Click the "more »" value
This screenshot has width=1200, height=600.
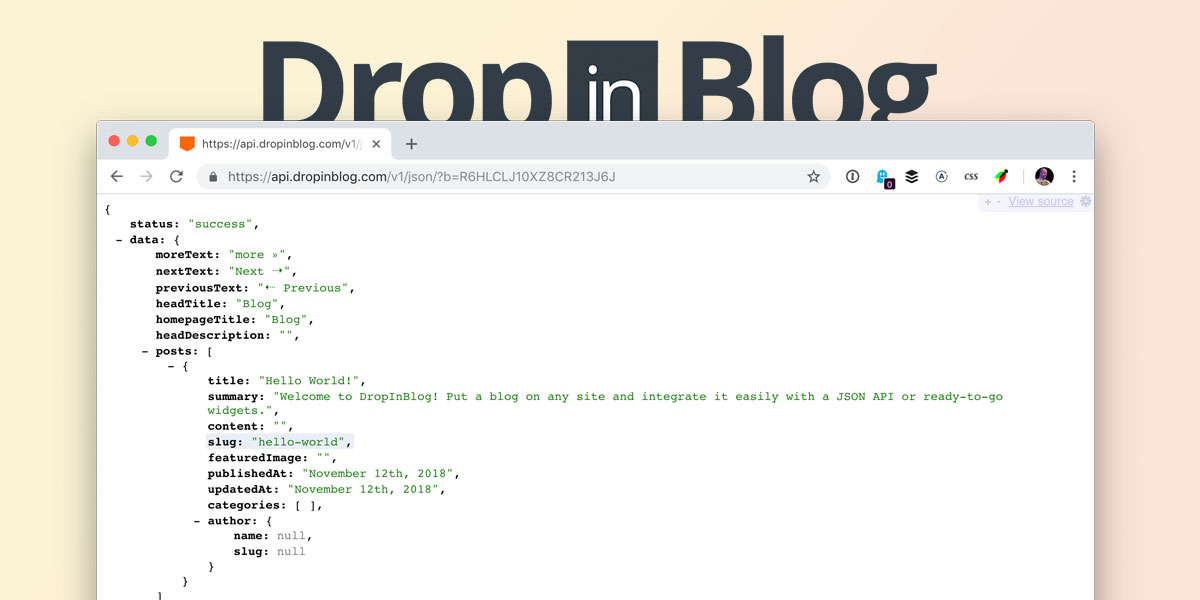(x=260, y=256)
